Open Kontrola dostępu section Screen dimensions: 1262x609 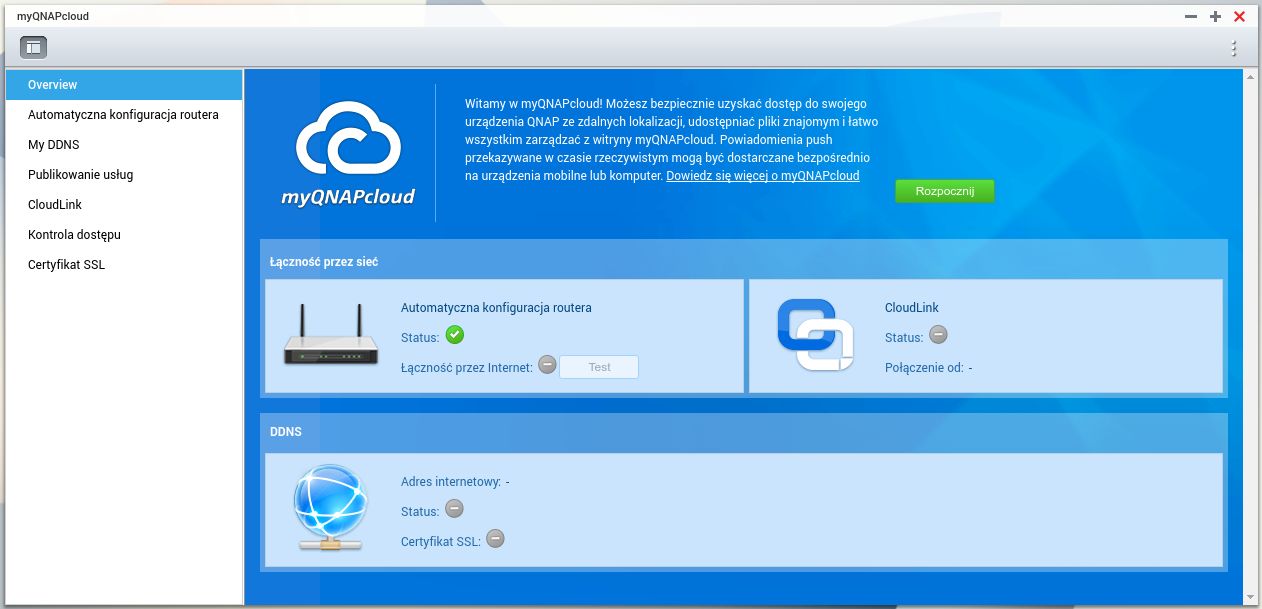pos(74,234)
